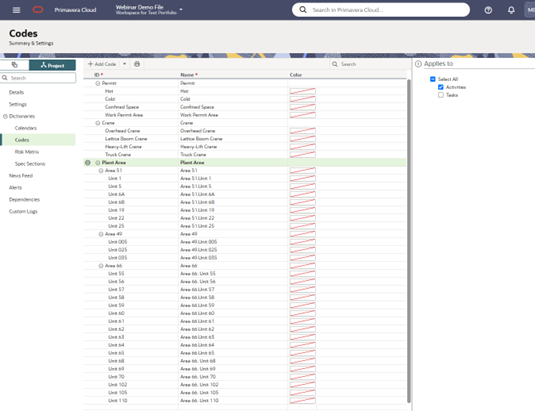Click the search icon in Primavera Cloud search
This screenshot has width=535, height=411.
pyautogui.click(x=303, y=10)
